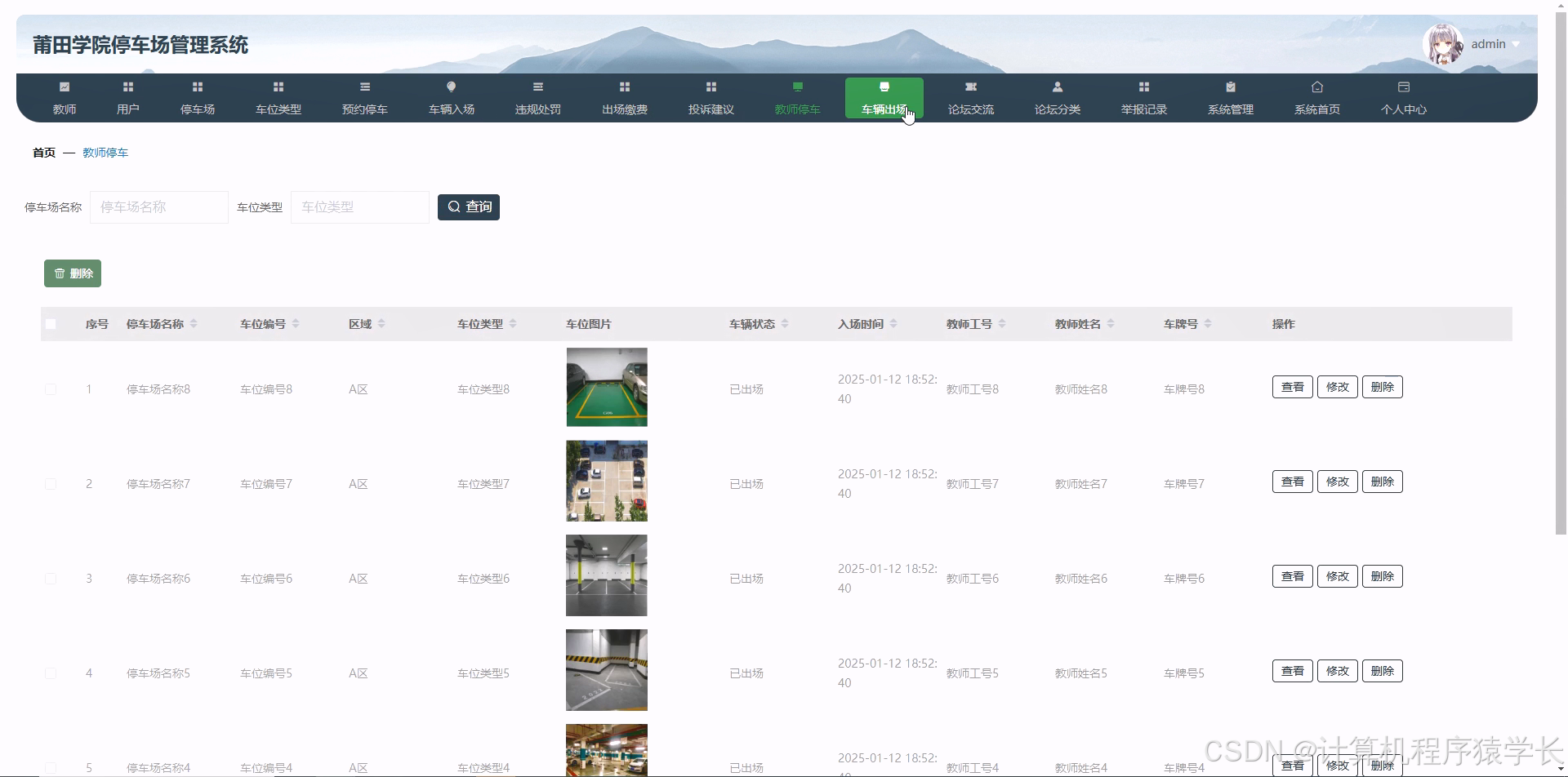Click the 查询 search button
The width and height of the screenshot is (1568, 777).
coord(469,207)
